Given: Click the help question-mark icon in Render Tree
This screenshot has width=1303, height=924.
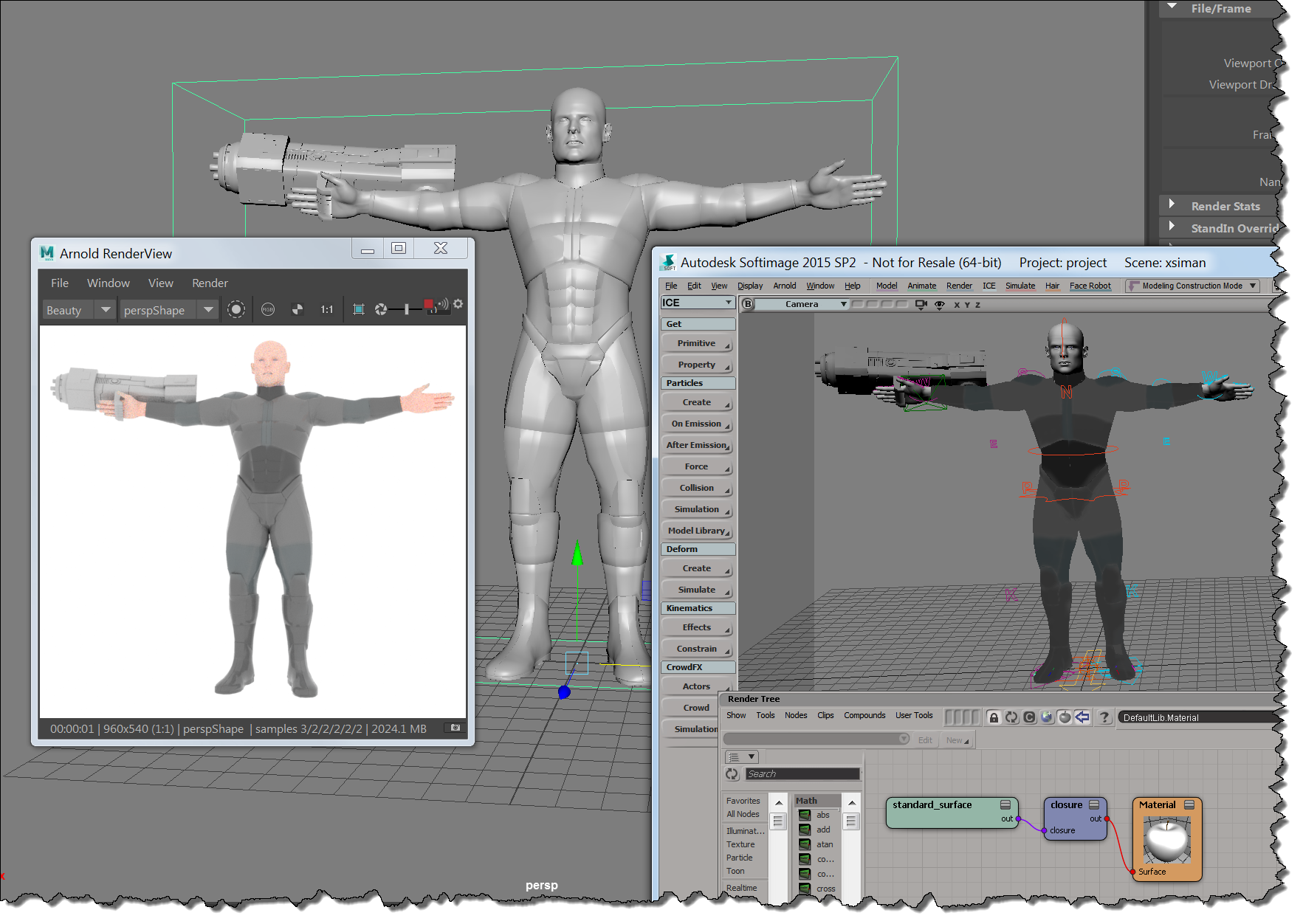Looking at the screenshot, I should click(1105, 717).
